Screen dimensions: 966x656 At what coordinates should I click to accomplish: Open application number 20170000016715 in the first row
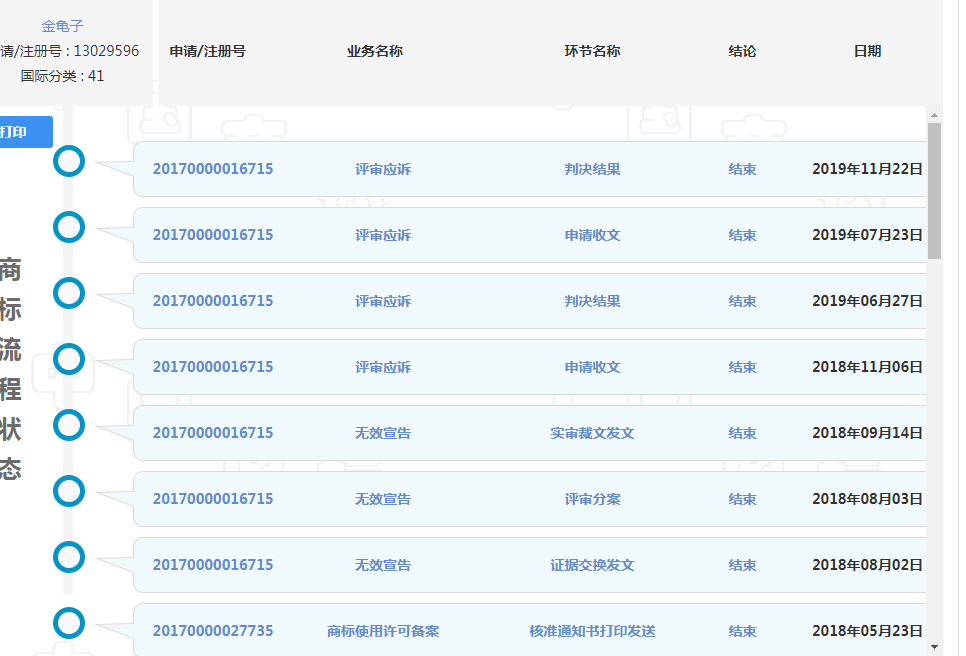click(212, 169)
